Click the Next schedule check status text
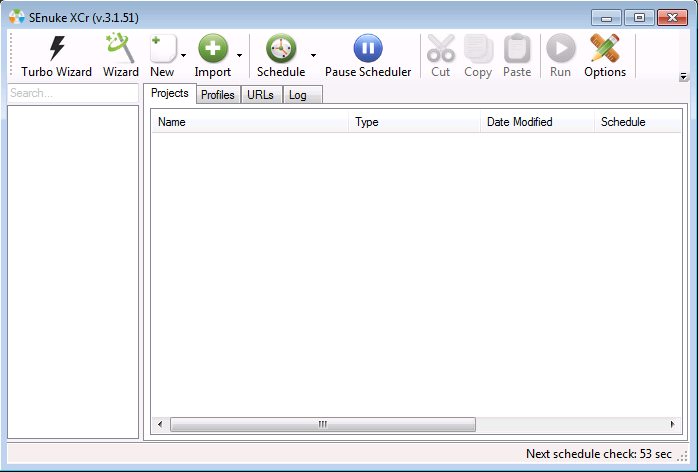The width and height of the screenshot is (698, 472). [599, 454]
